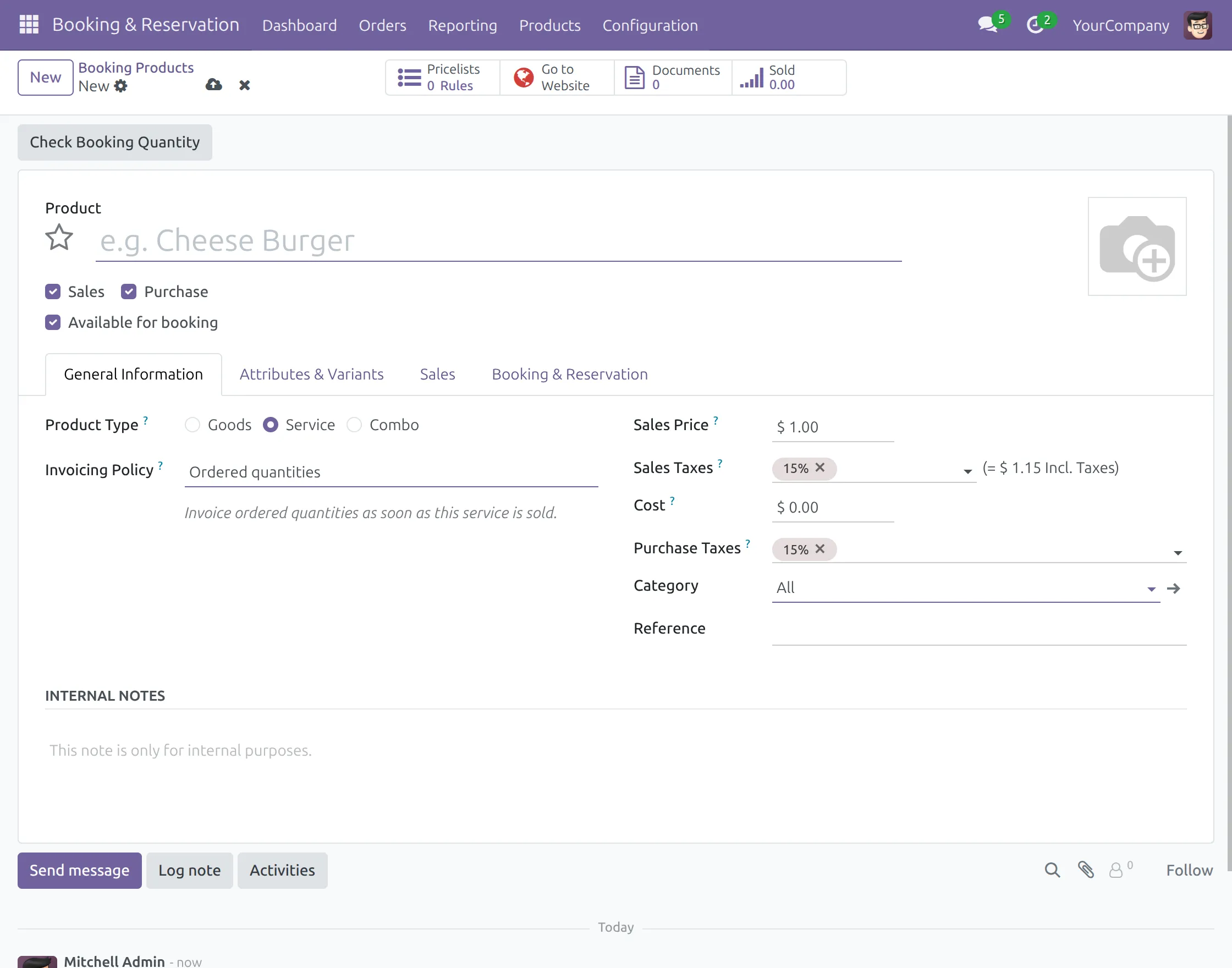Viewport: 1232px width, 968px height.
Task: Click the Follow link
Action: [x=1189, y=870]
